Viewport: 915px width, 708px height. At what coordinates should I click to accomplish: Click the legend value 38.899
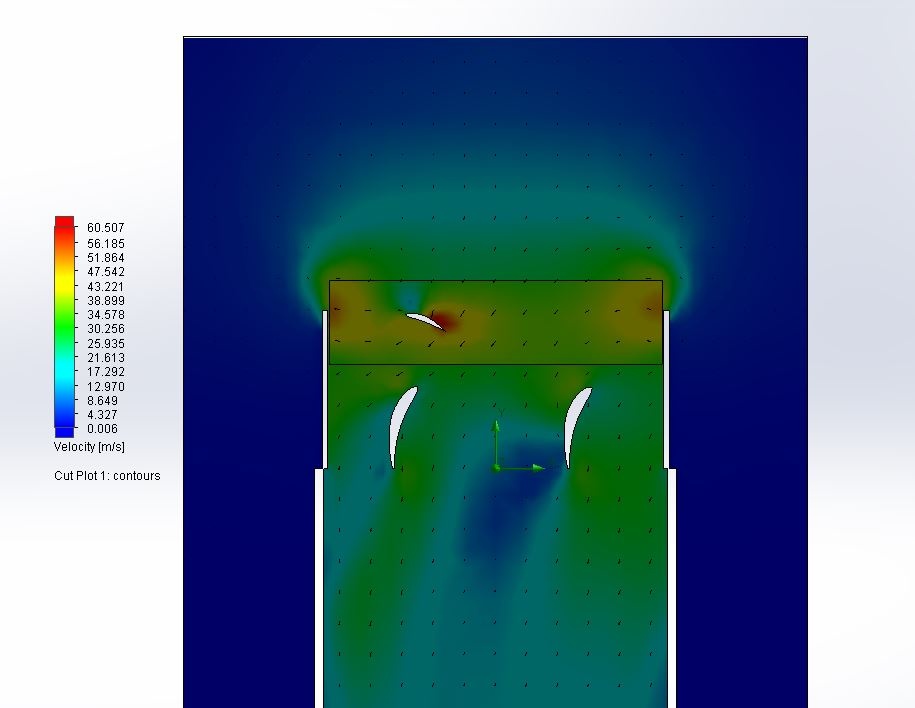106,301
